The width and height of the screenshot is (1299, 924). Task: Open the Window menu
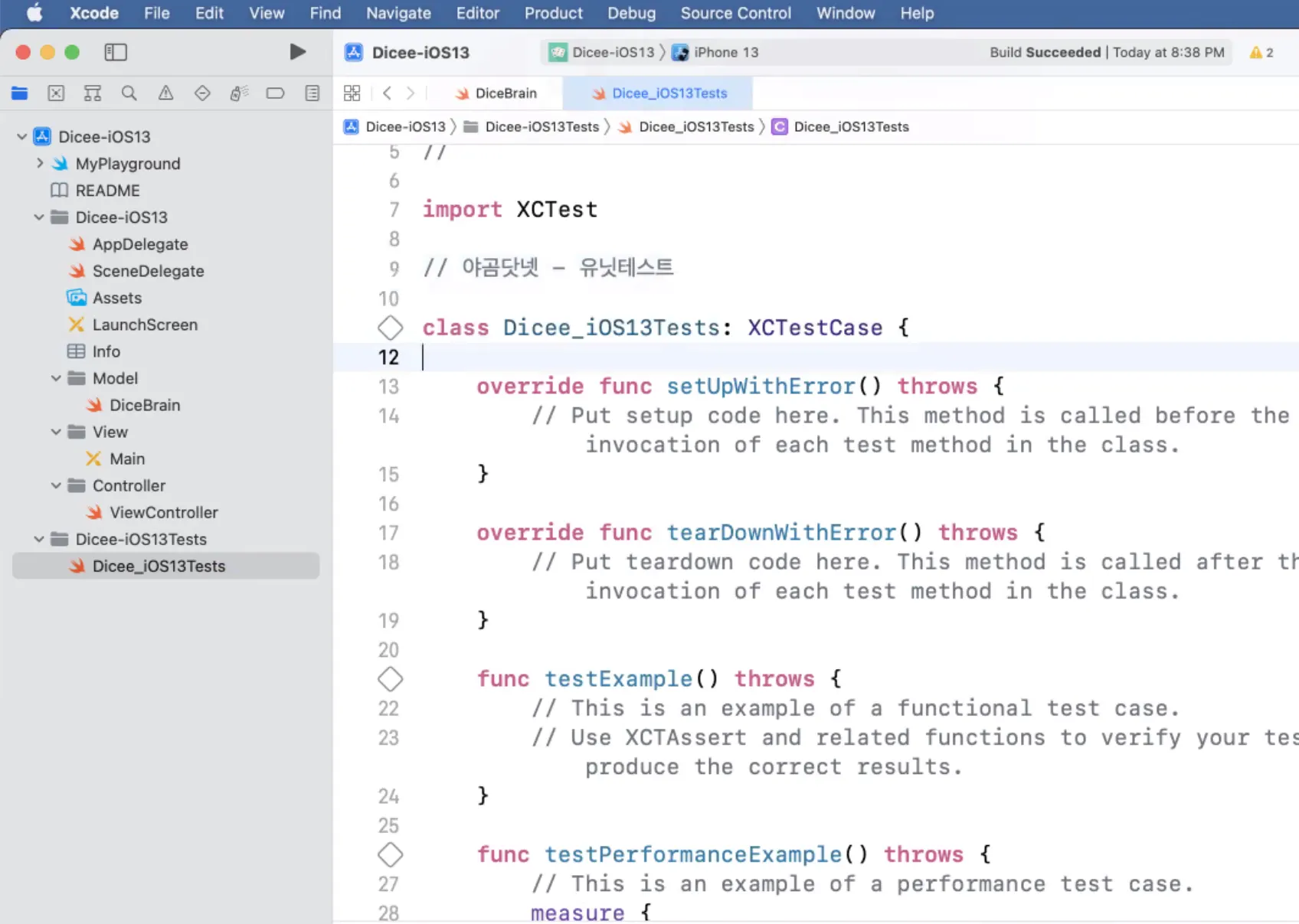pos(846,13)
